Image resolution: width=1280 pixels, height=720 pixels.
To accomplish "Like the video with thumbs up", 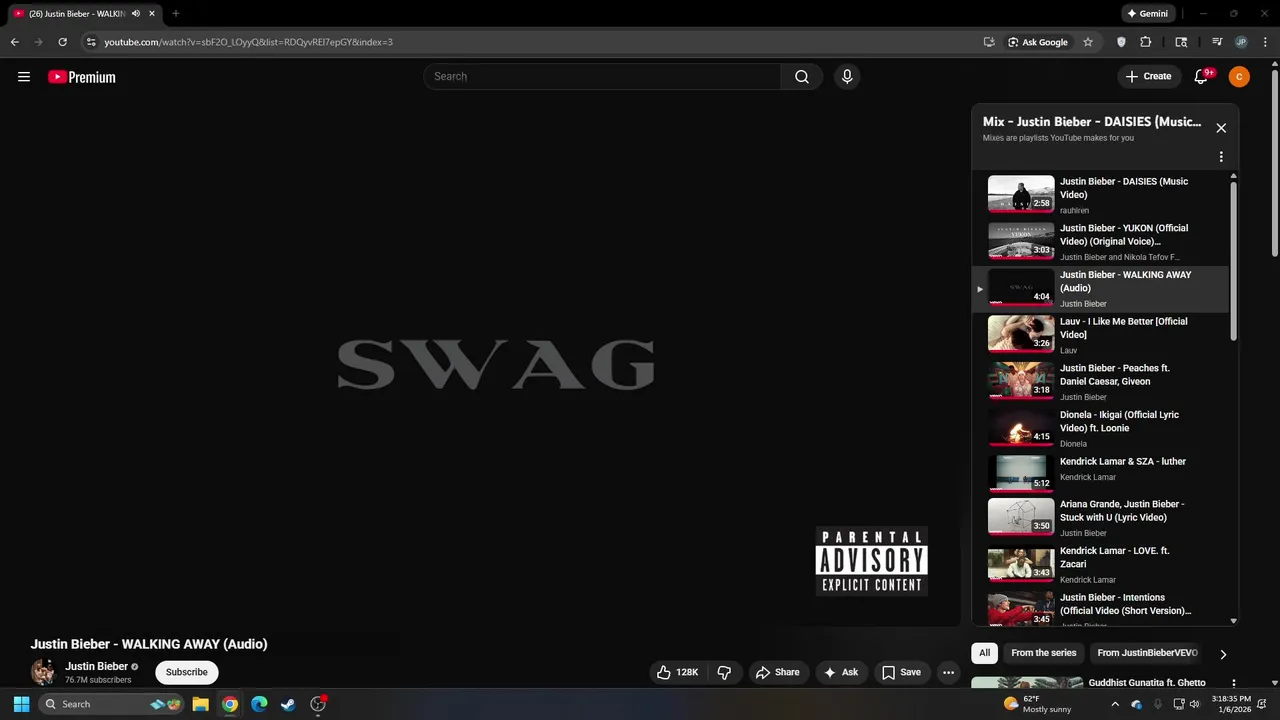I will [x=677, y=672].
